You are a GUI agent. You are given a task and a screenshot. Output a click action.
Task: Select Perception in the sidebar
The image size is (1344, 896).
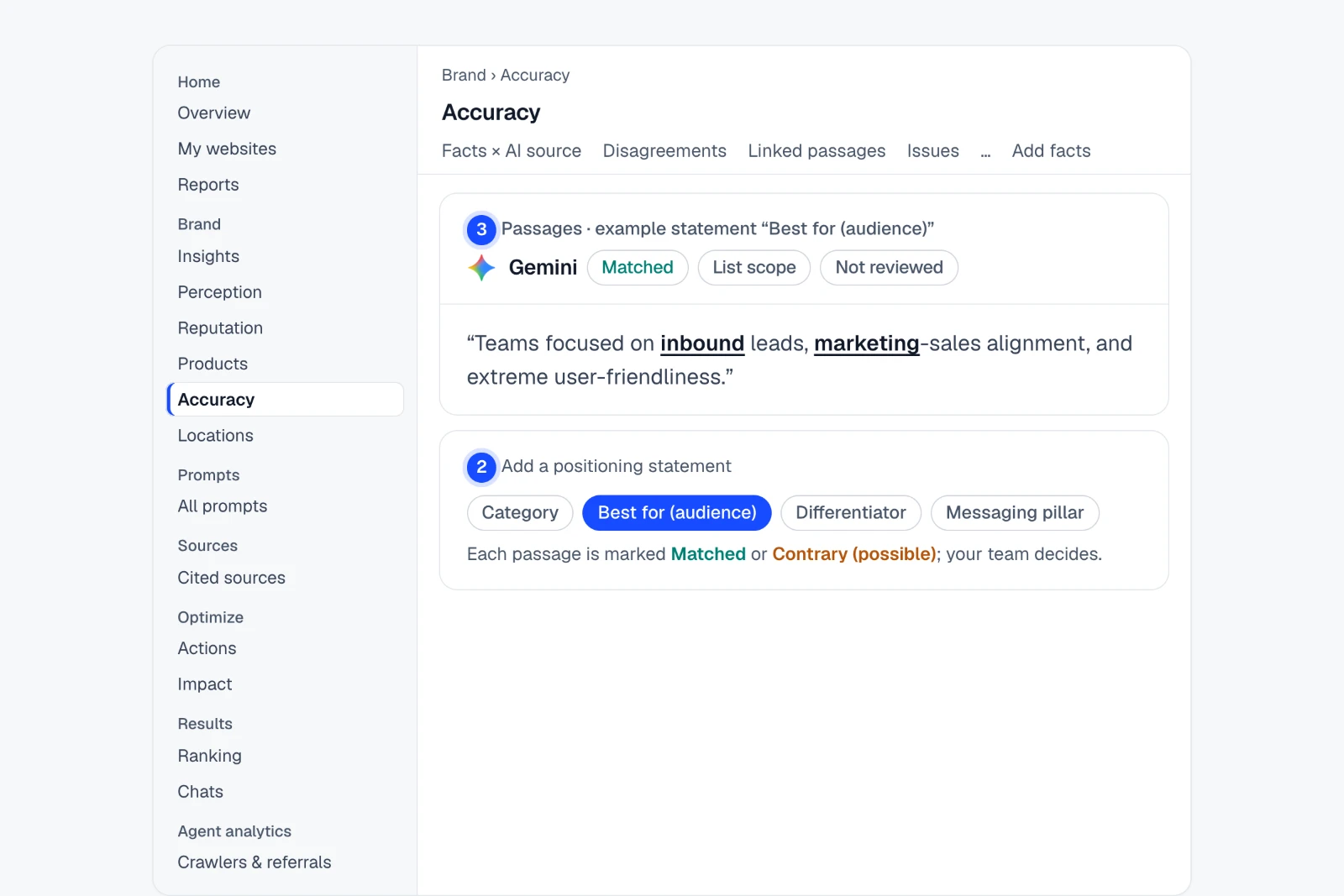point(219,292)
